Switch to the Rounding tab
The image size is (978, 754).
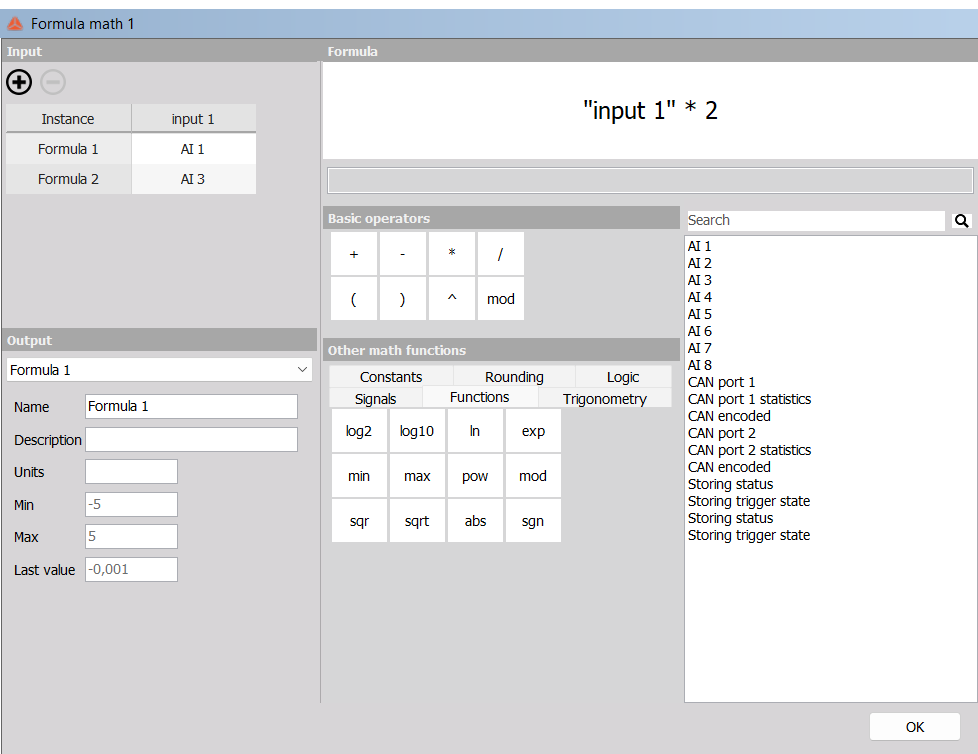[515, 377]
